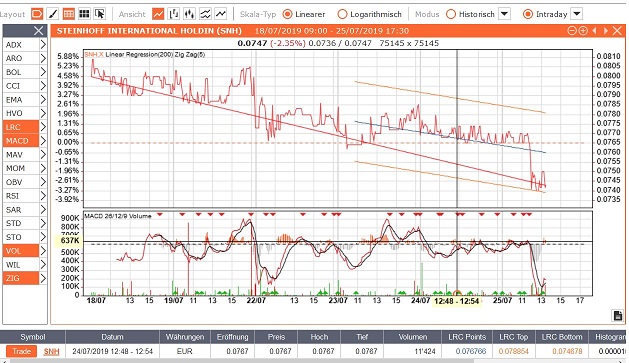629x363 pixels.
Task: Click the LRC Bottom value 0.074878
Action: 566,351
